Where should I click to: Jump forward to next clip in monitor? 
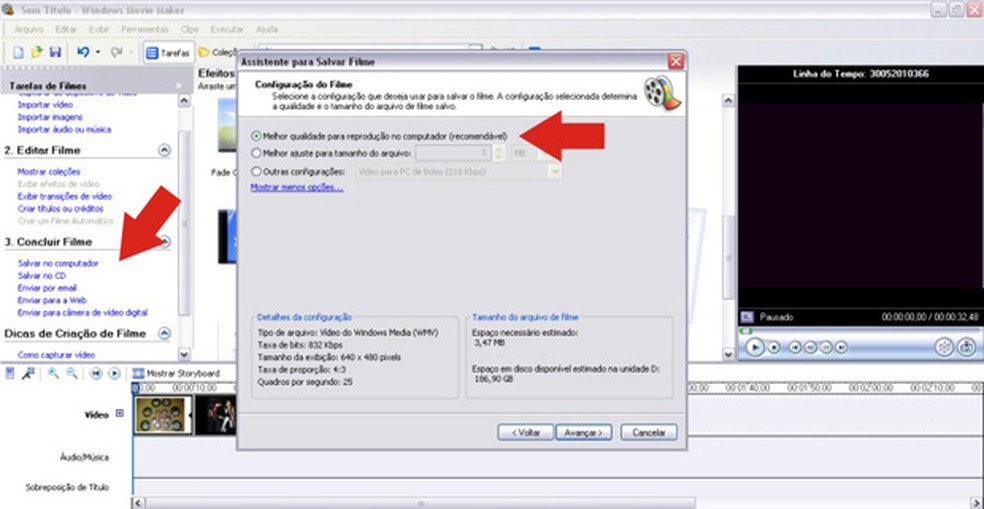[842, 346]
